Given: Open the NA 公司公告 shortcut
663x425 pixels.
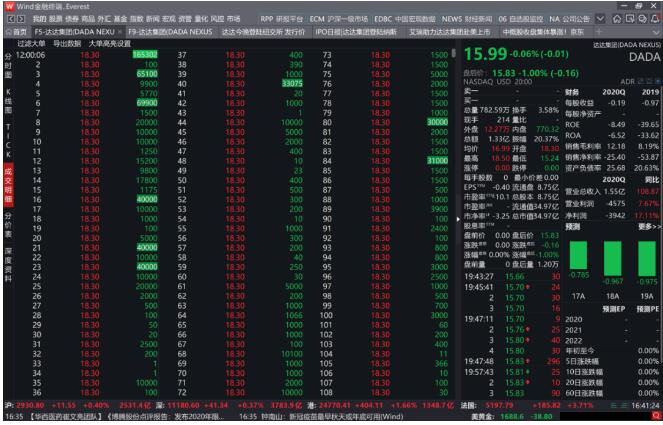Looking at the screenshot, I should pyautogui.click(x=569, y=19).
